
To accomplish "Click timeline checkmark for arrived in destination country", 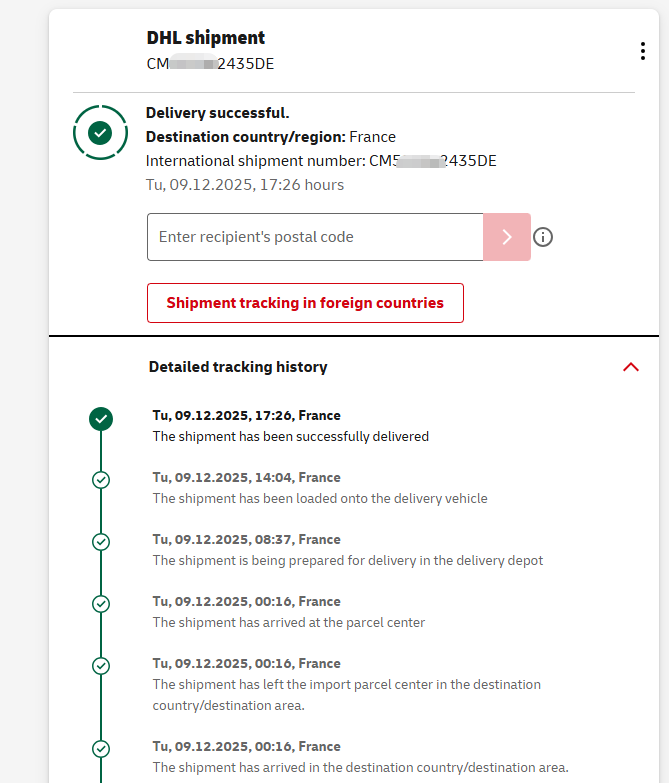I will [101, 748].
